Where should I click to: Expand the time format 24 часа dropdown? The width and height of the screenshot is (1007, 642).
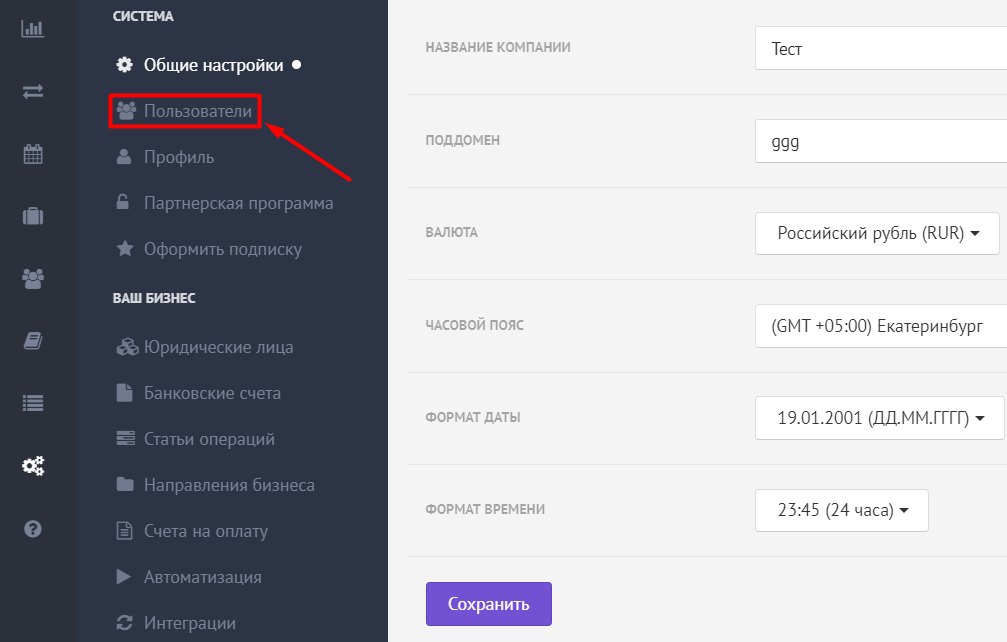coord(841,510)
